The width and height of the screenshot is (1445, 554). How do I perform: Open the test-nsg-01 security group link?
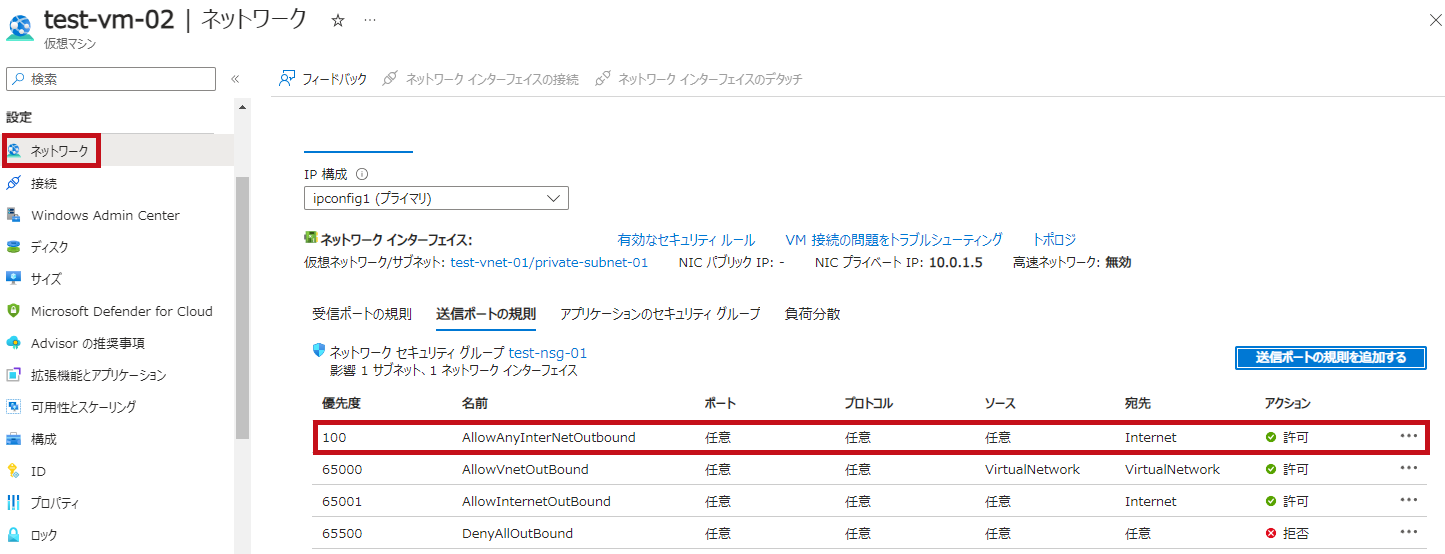coord(548,353)
